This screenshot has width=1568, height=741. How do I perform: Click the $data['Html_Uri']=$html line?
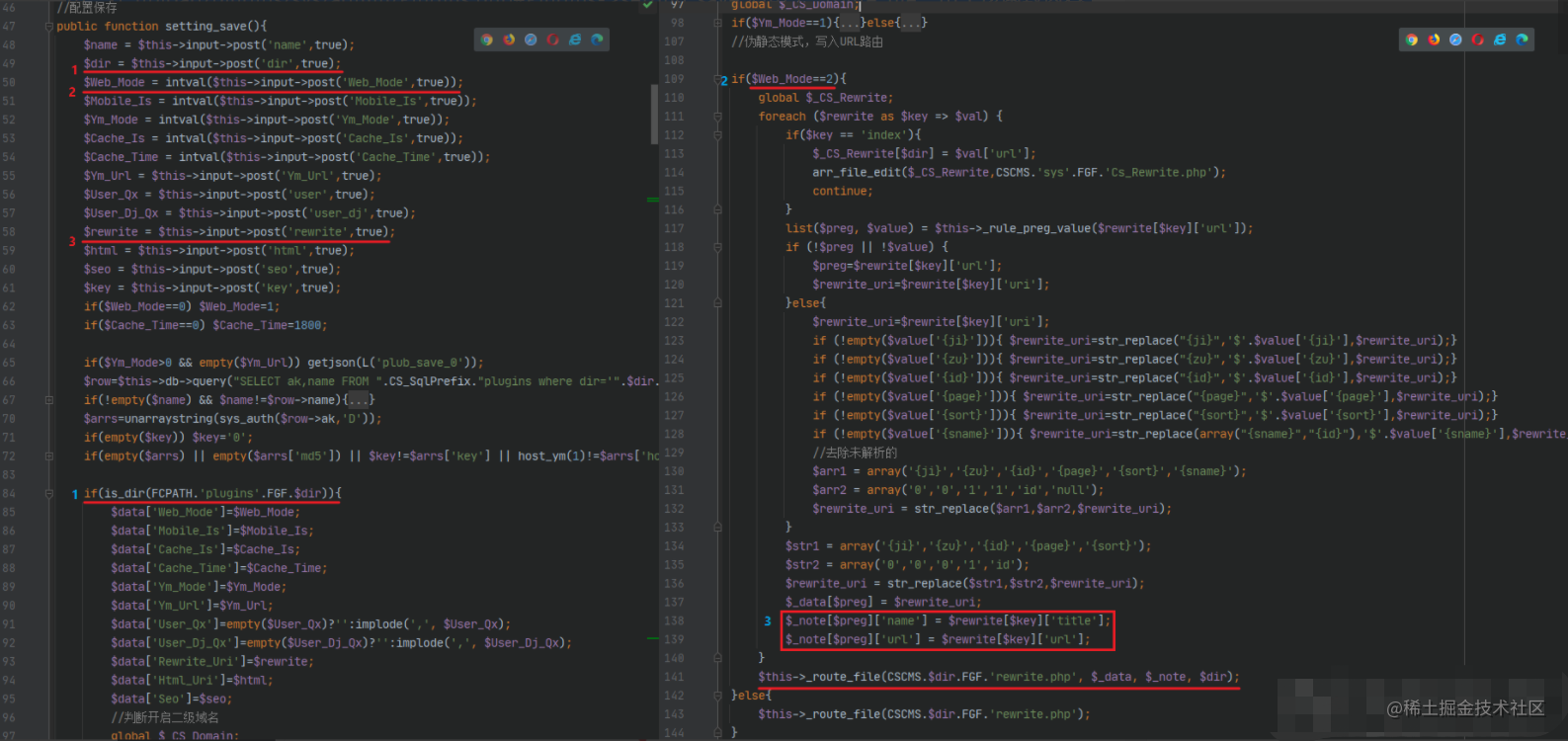click(192, 681)
